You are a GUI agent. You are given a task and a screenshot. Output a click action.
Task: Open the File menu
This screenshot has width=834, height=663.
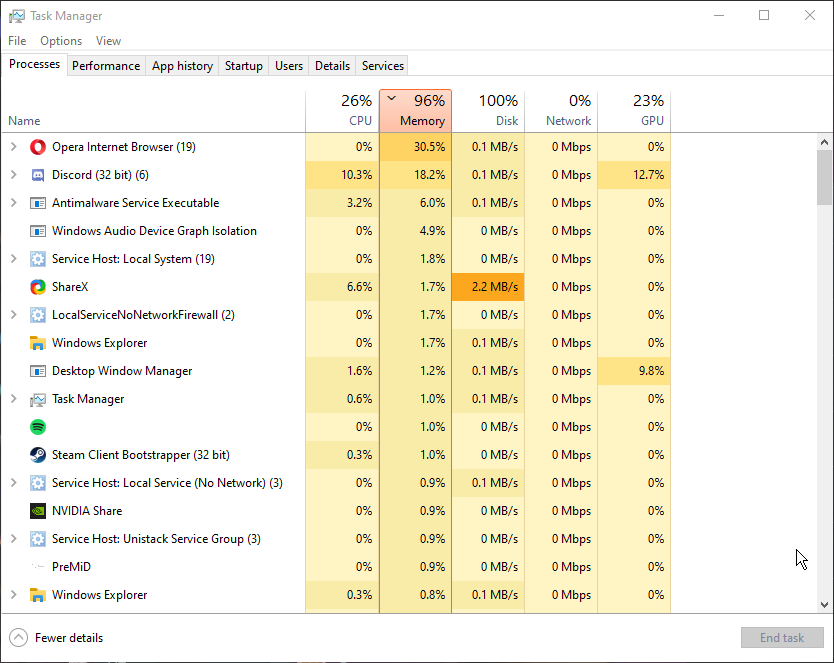coord(17,41)
